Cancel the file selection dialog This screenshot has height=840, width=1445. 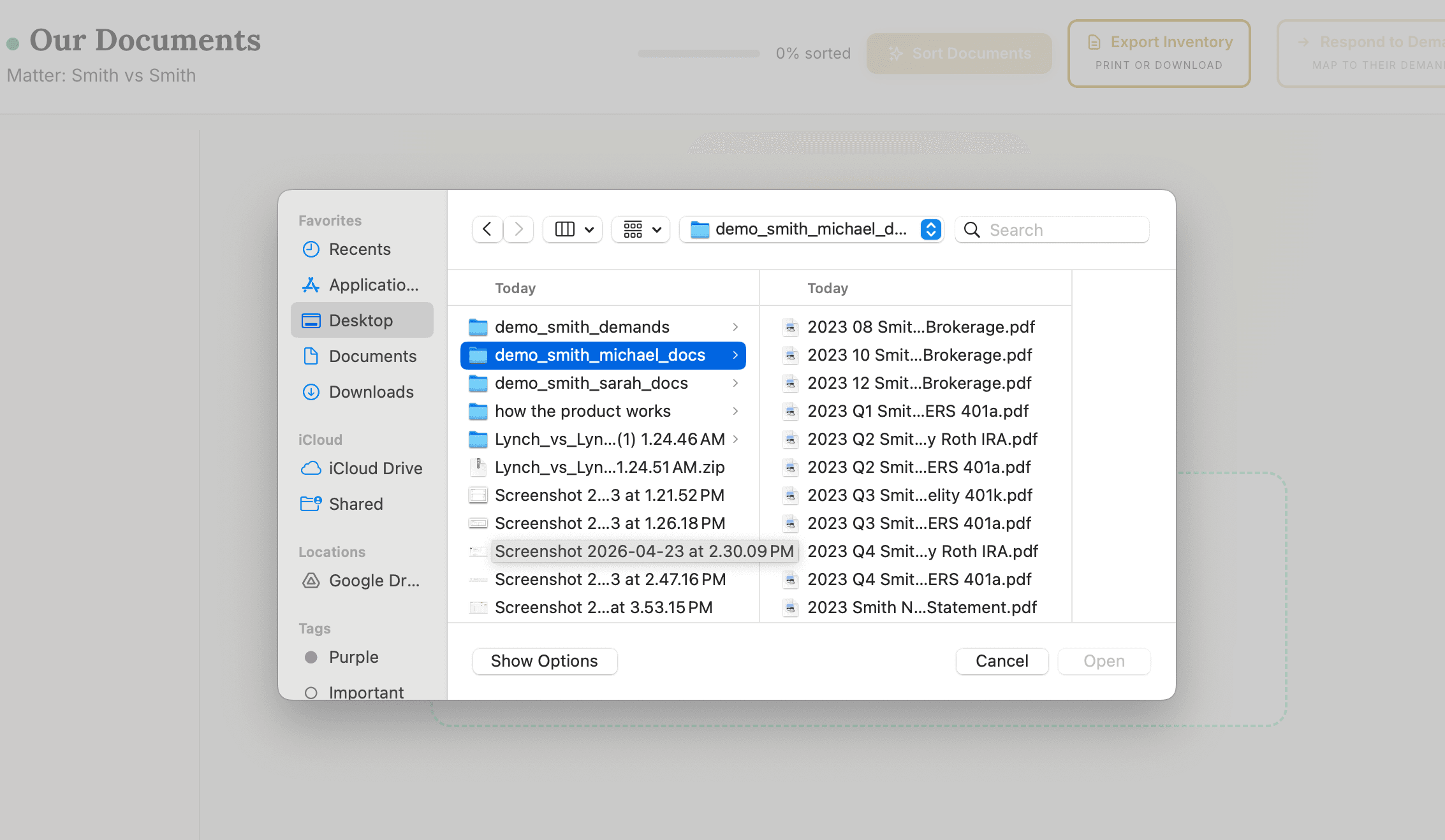(1001, 661)
